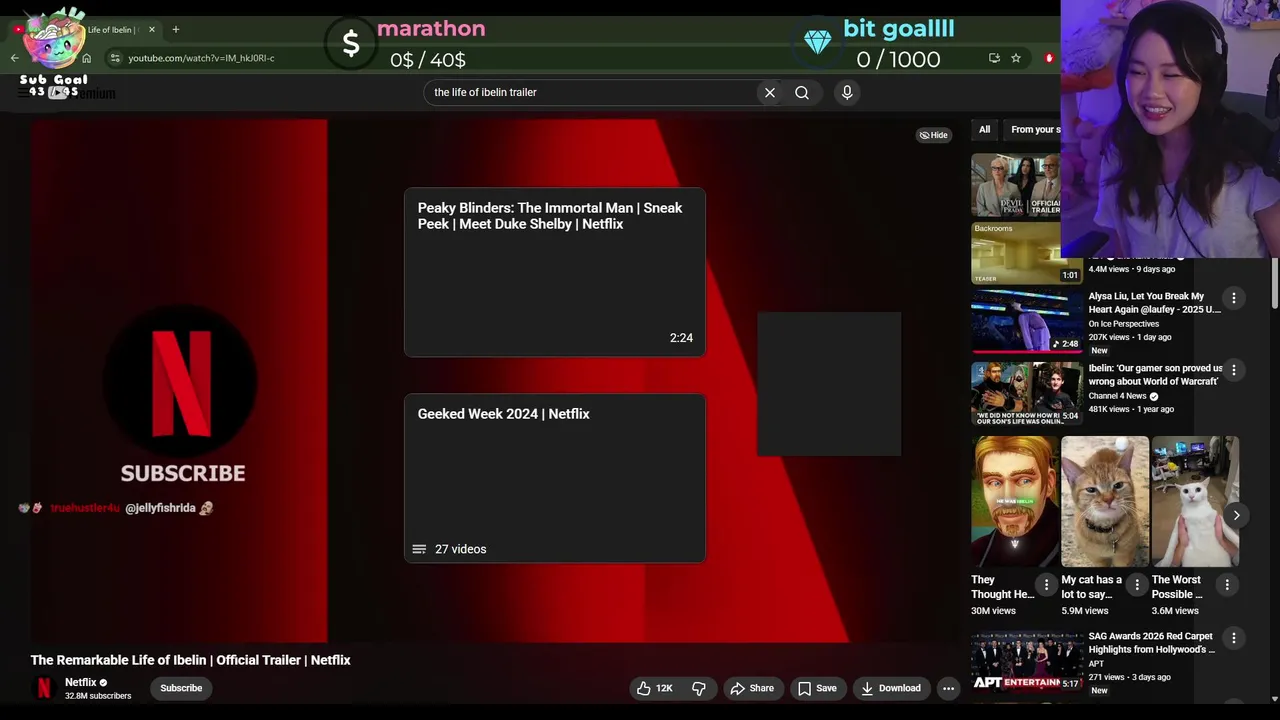Click the Devil Wears Prada trailer thumbnail

(1016, 185)
